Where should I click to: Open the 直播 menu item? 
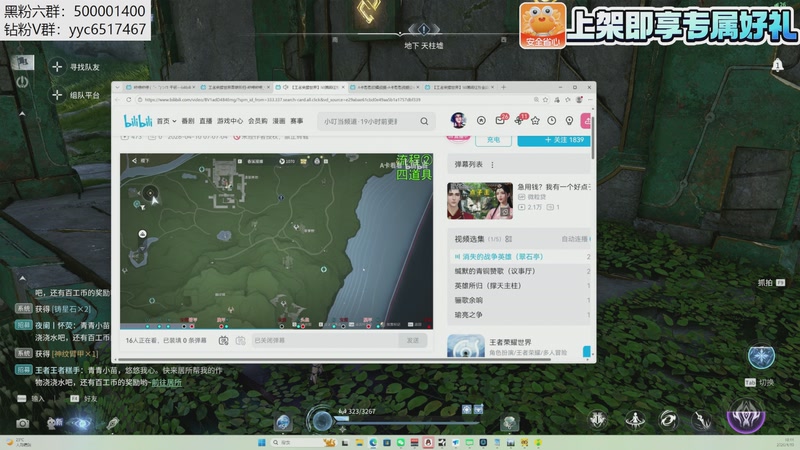(x=206, y=121)
